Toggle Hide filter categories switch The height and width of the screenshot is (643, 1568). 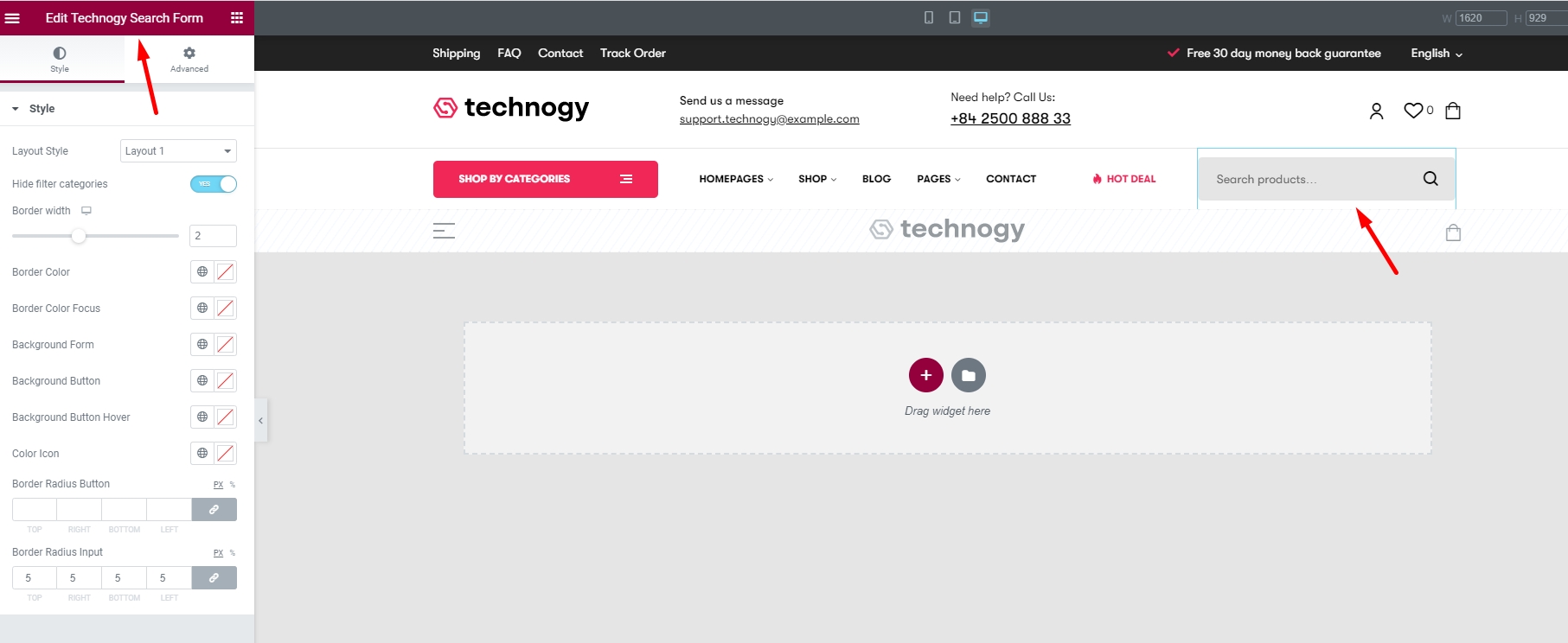tap(214, 184)
